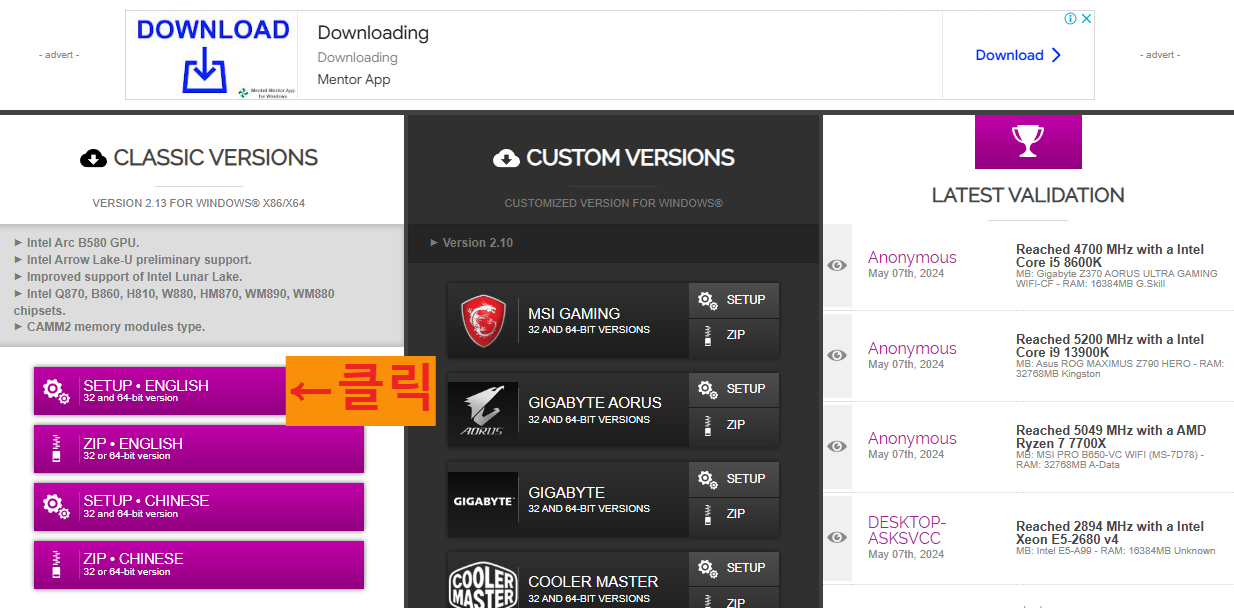Viewport: 1234px width, 608px height.
Task: Click the MSI GAMING title text
Action: (x=574, y=313)
